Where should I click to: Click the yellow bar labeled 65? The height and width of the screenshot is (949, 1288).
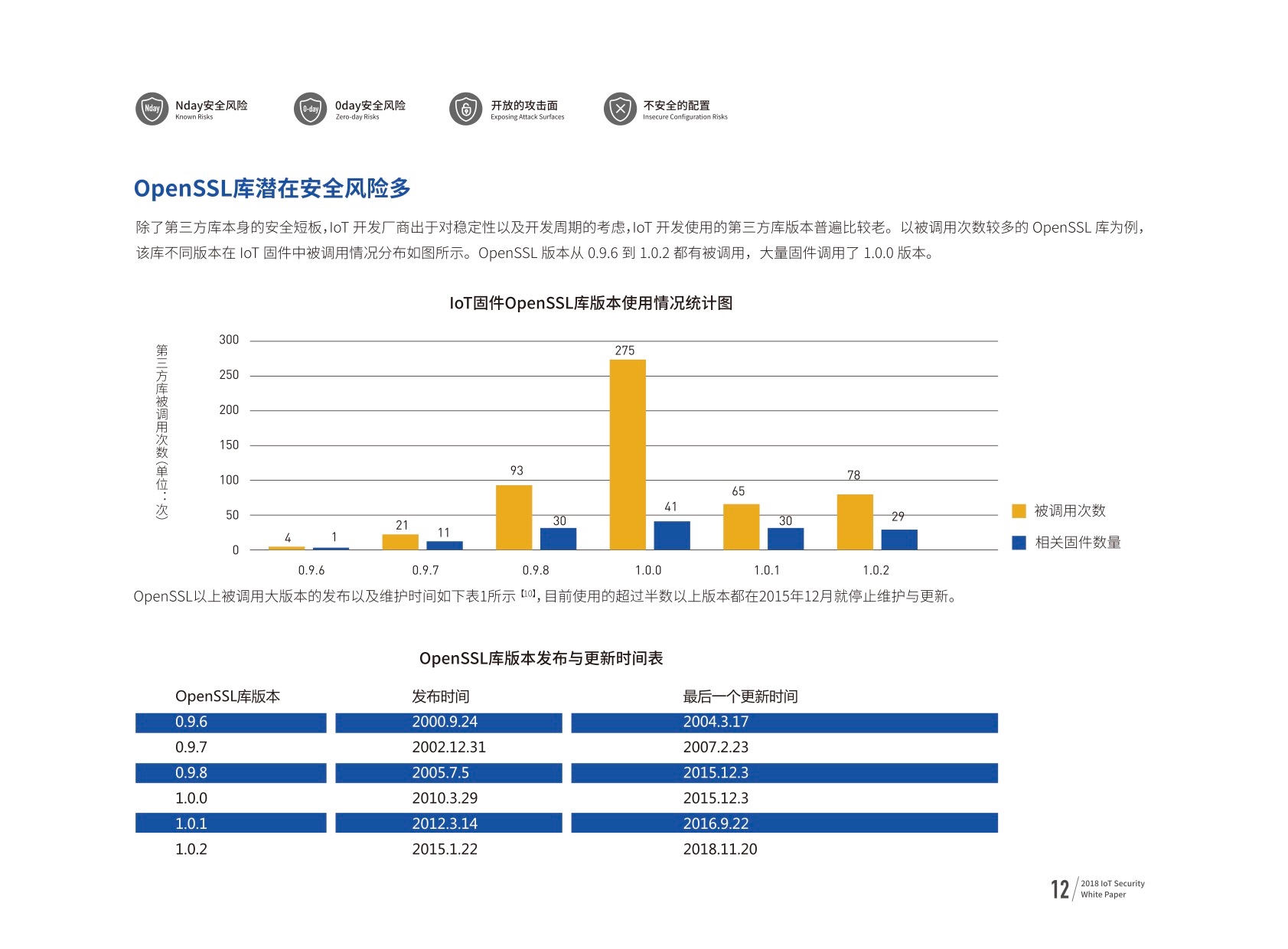(742, 527)
